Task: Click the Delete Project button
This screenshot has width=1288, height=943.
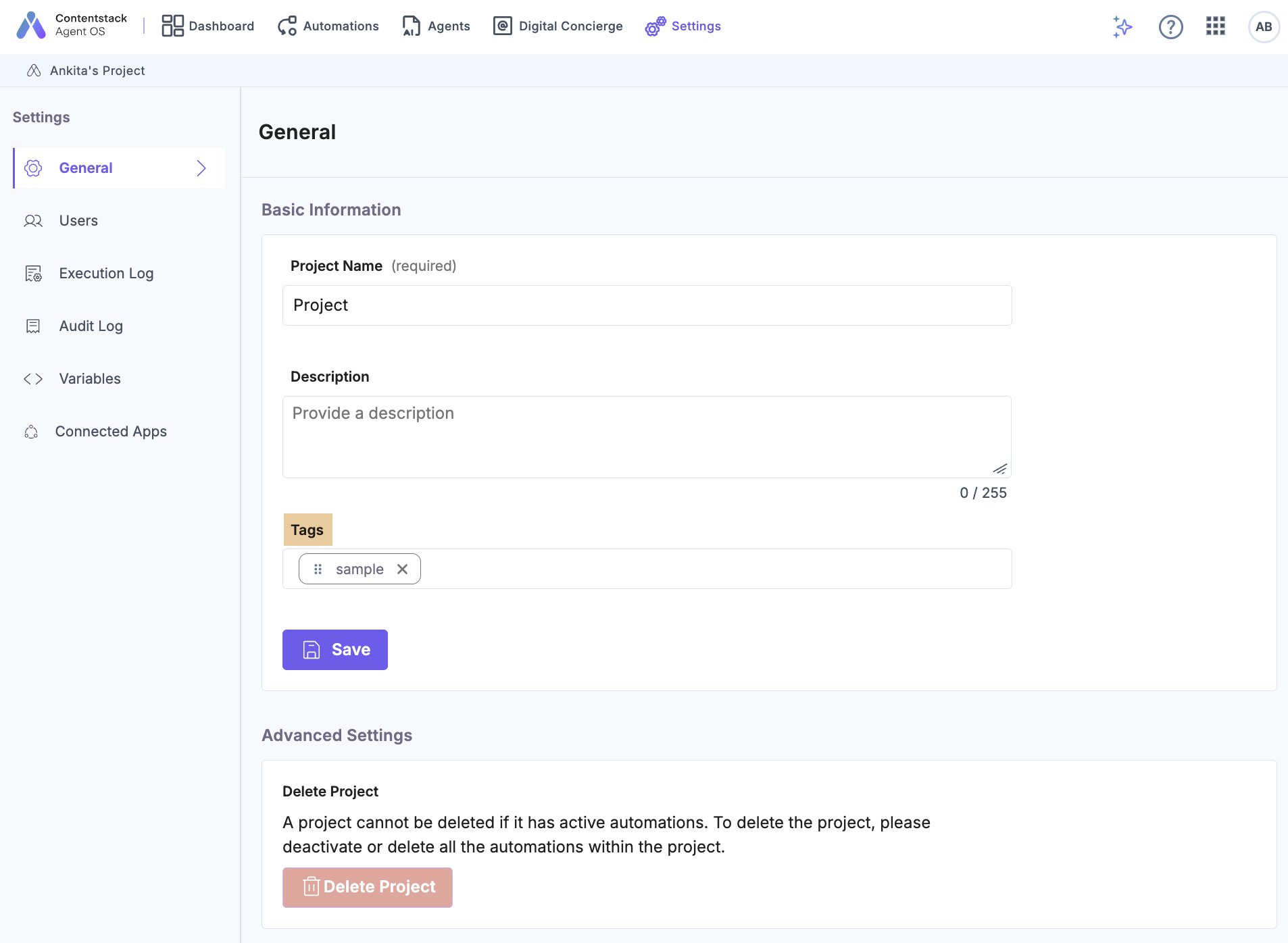Action: point(368,887)
